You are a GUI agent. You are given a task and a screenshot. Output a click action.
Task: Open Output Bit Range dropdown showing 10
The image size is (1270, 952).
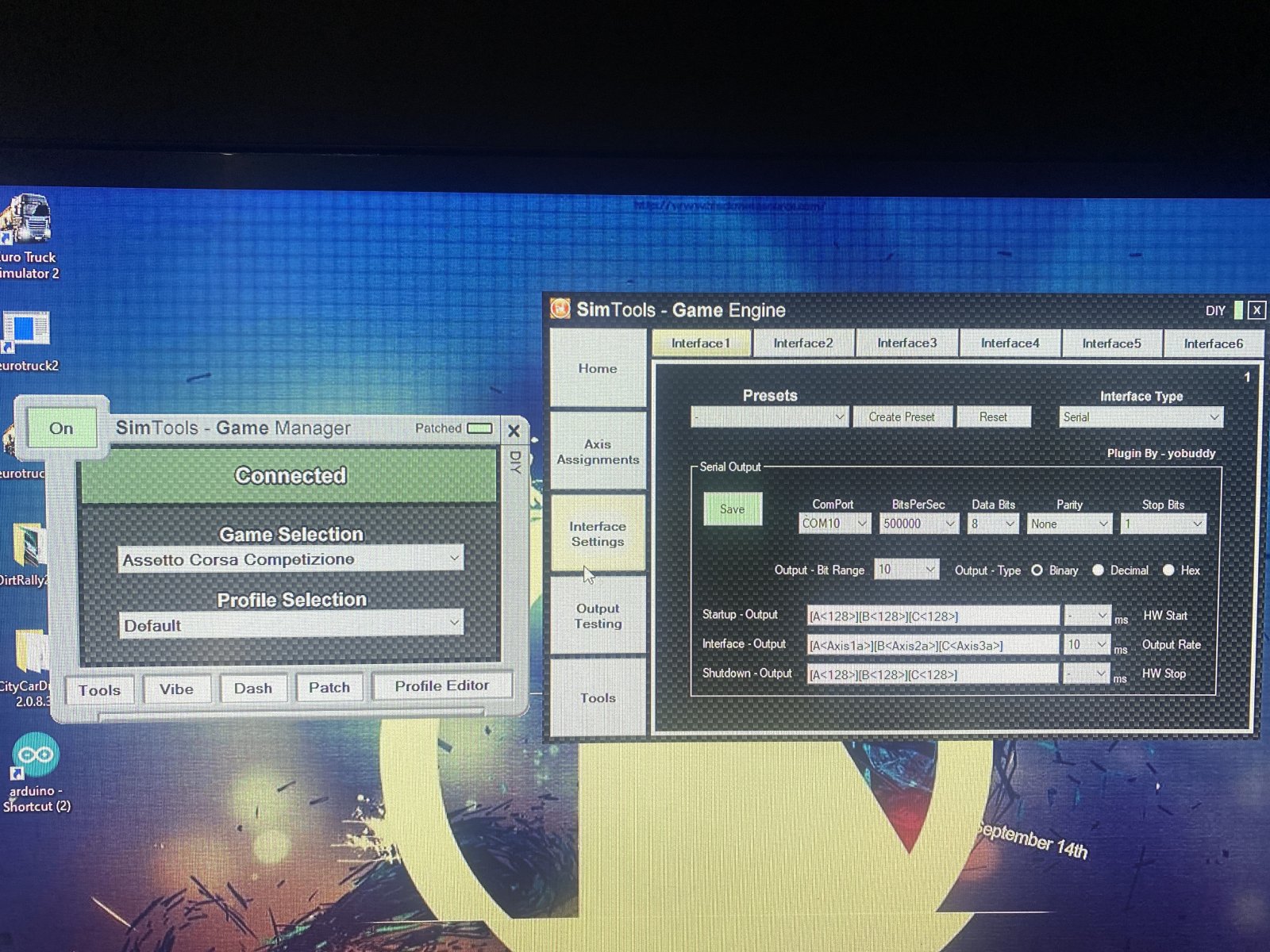pyautogui.click(x=906, y=570)
